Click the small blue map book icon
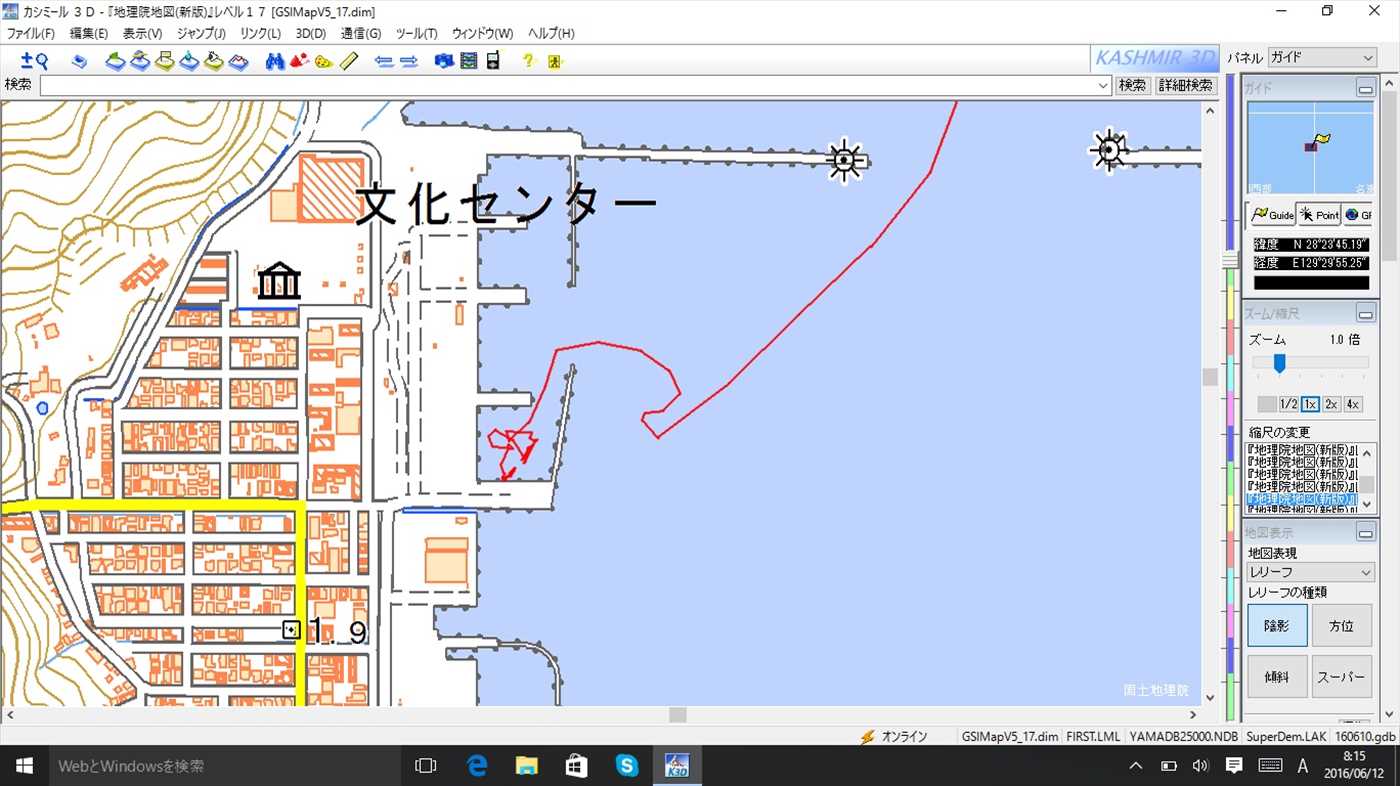 pos(80,61)
